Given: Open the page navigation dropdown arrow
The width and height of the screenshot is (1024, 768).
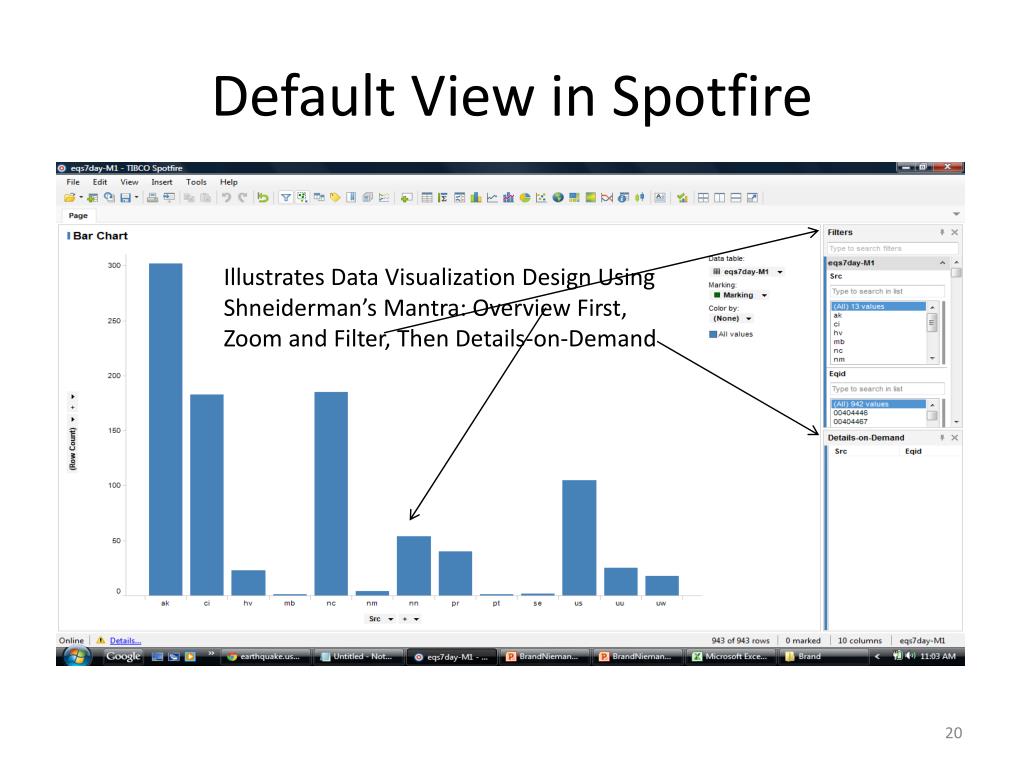Looking at the screenshot, I should tap(956, 214).
